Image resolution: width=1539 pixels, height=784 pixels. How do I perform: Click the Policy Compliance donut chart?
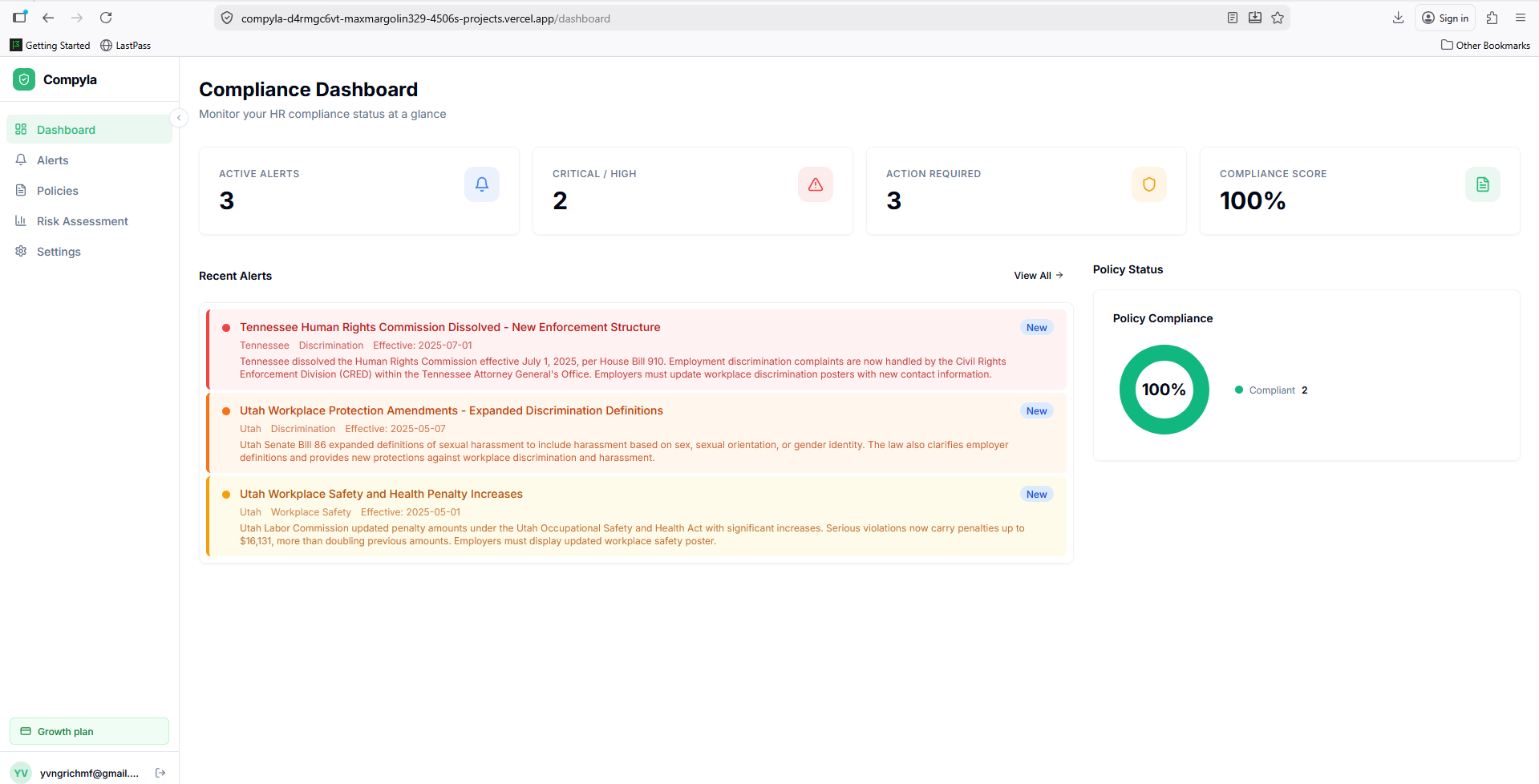click(1164, 390)
